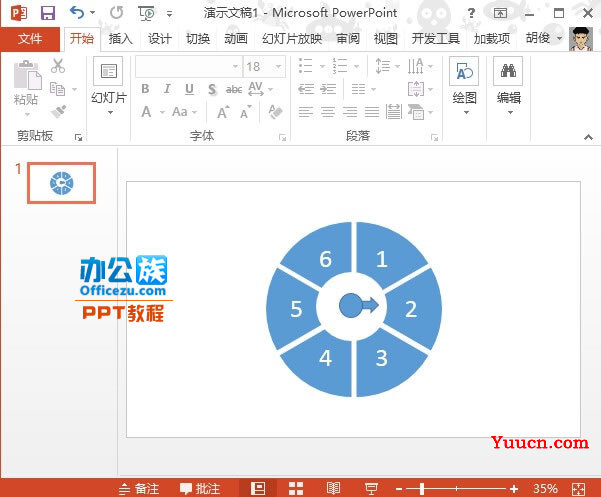This screenshot has width=601, height=497.
Task: Open the 编辑 editing button
Action: (x=509, y=87)
